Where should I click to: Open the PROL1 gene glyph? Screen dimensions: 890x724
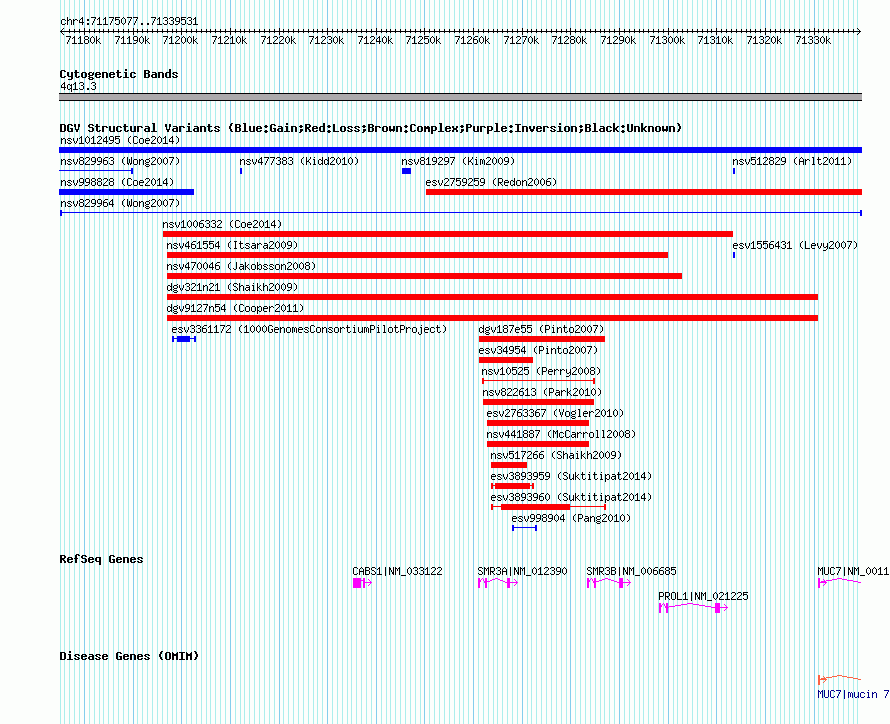coord(693,608)
